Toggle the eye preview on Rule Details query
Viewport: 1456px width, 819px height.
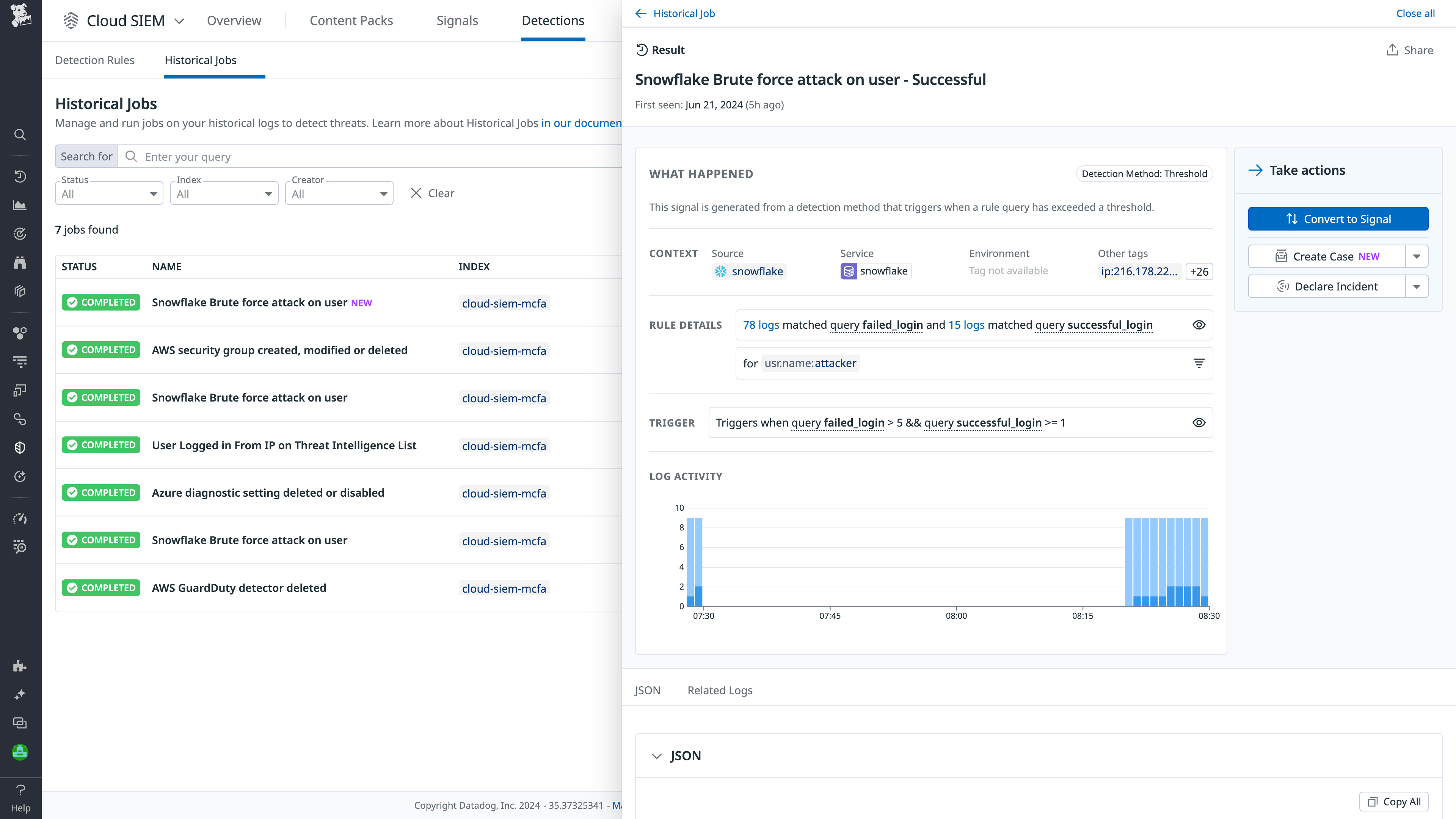(x=1199, y=325)
